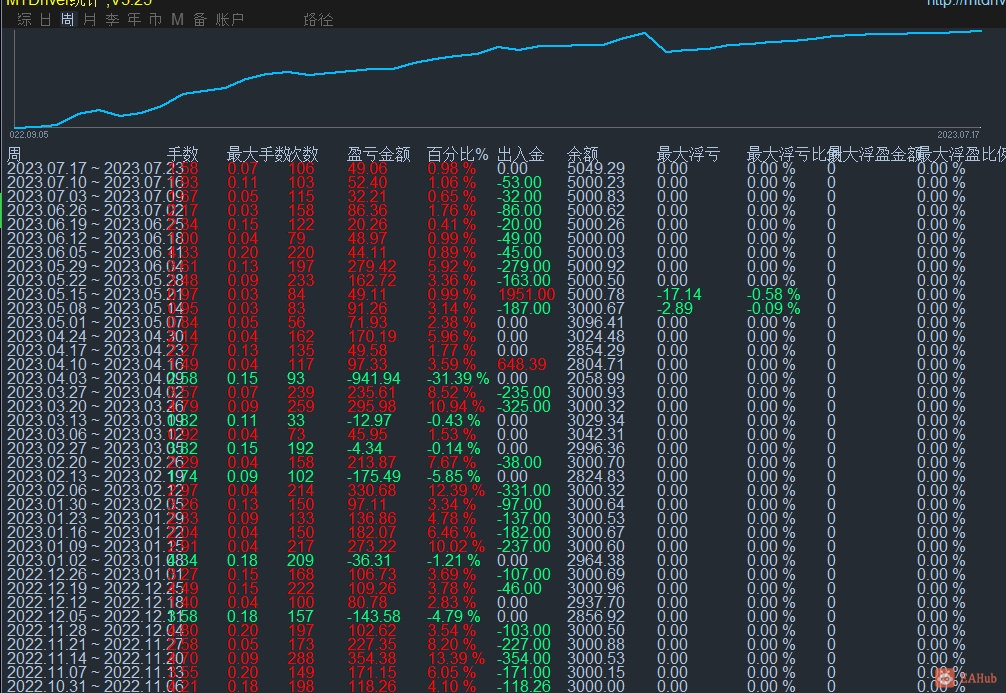
Task: Click the 出入金 column header
Action: [520, 154]
